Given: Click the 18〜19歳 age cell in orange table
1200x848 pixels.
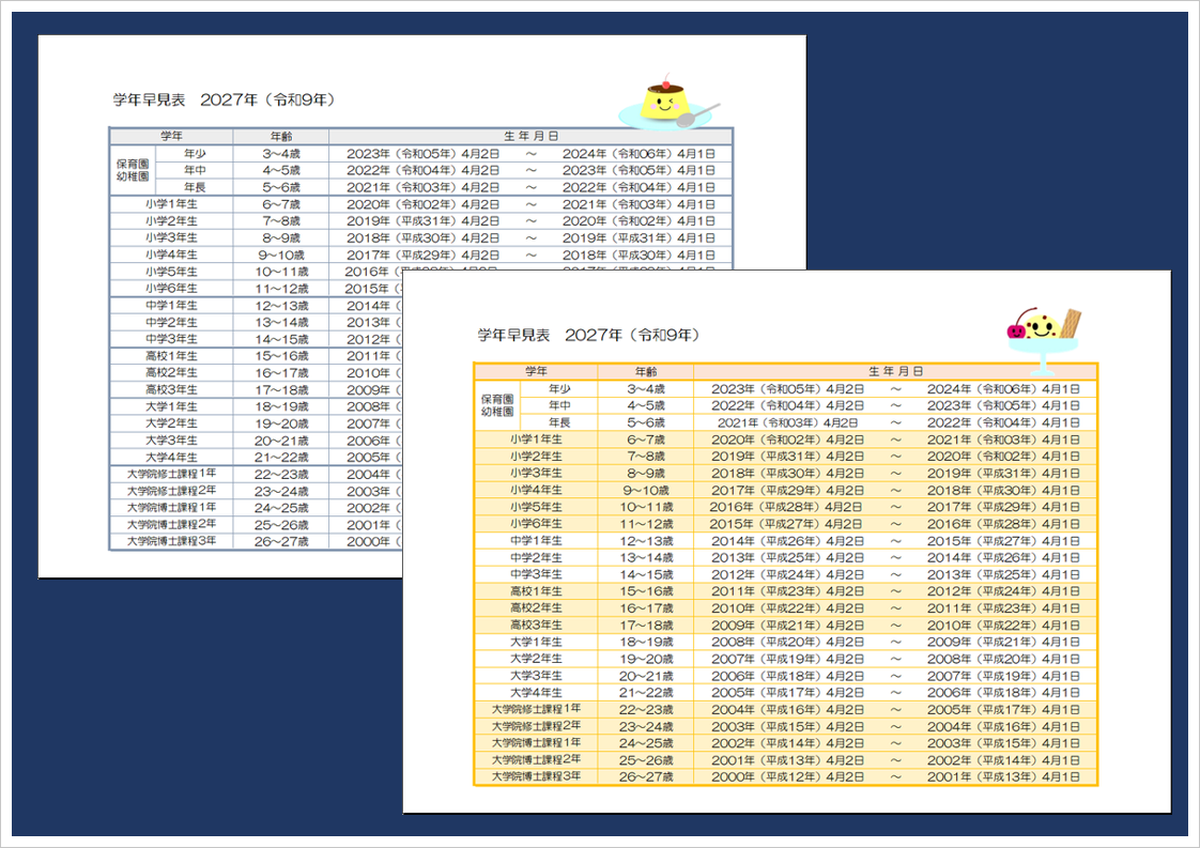Looking at the screenshot, I should click(x=646, y=642).
